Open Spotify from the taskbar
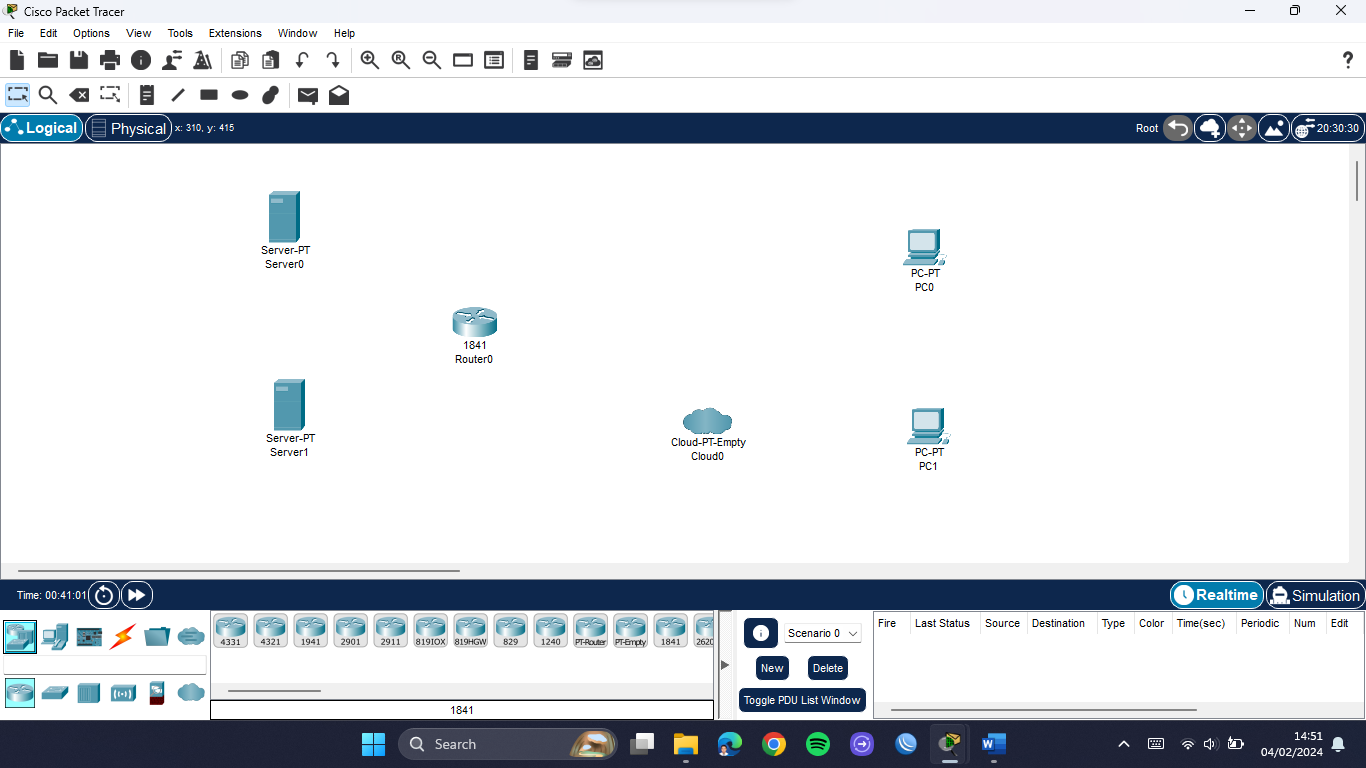Viewport: 1366px width, 768px height. pos(817,744)
